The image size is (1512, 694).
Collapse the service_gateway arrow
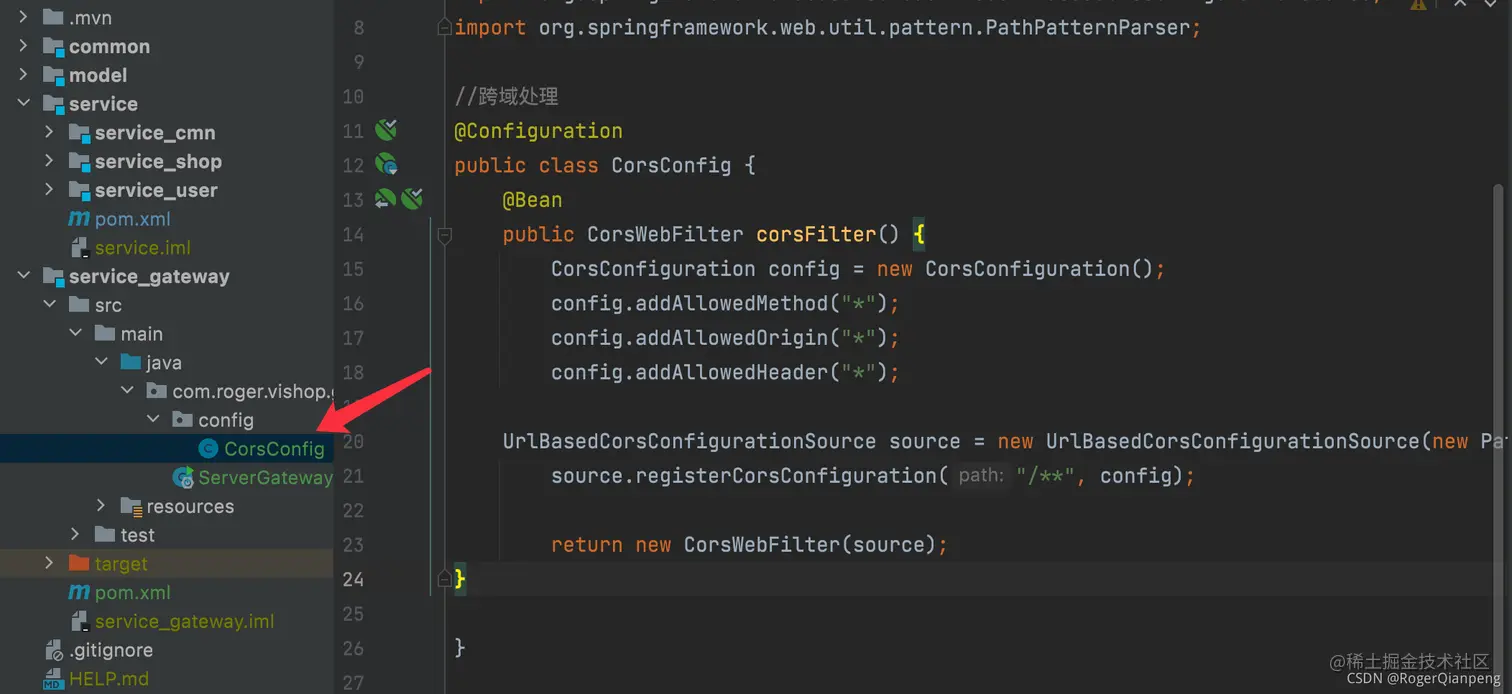(24, 276)
